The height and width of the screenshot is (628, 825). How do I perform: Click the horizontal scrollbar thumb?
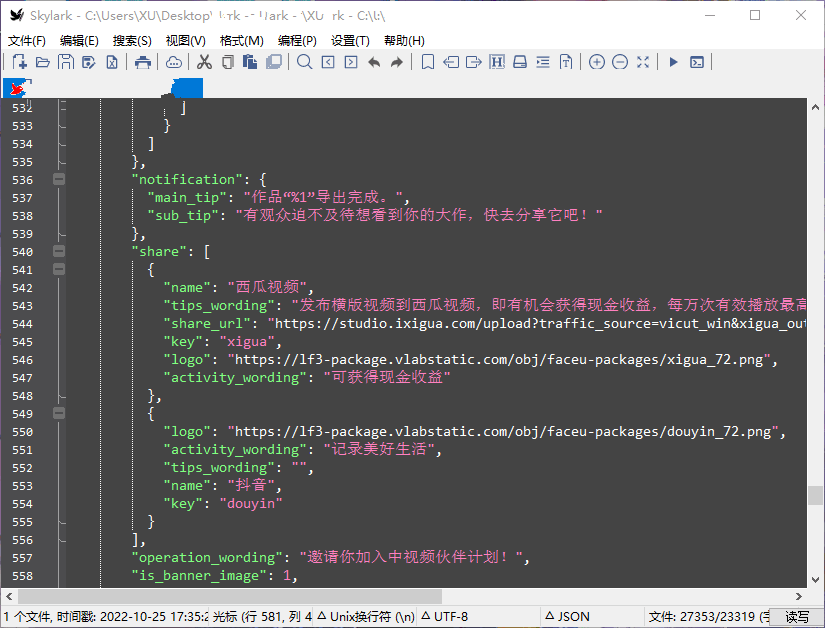tap(230, 596)
